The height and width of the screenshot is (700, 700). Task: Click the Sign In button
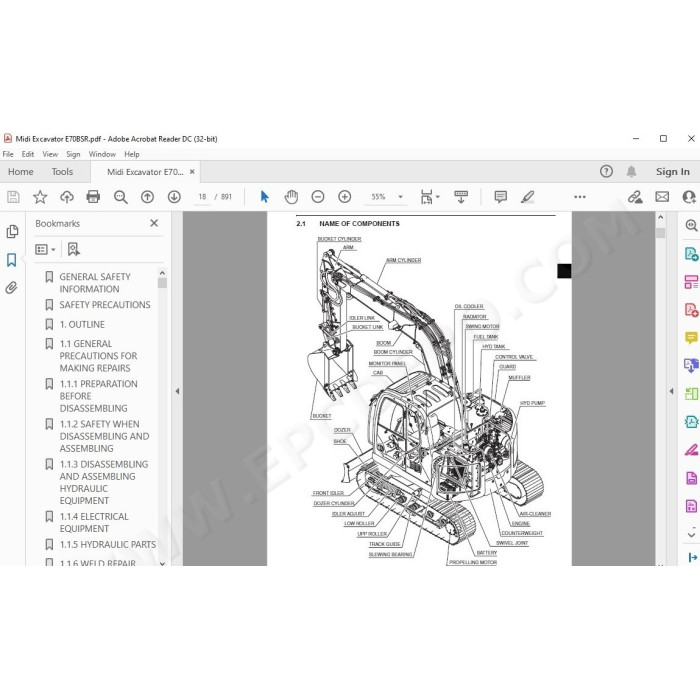(672, 171)
